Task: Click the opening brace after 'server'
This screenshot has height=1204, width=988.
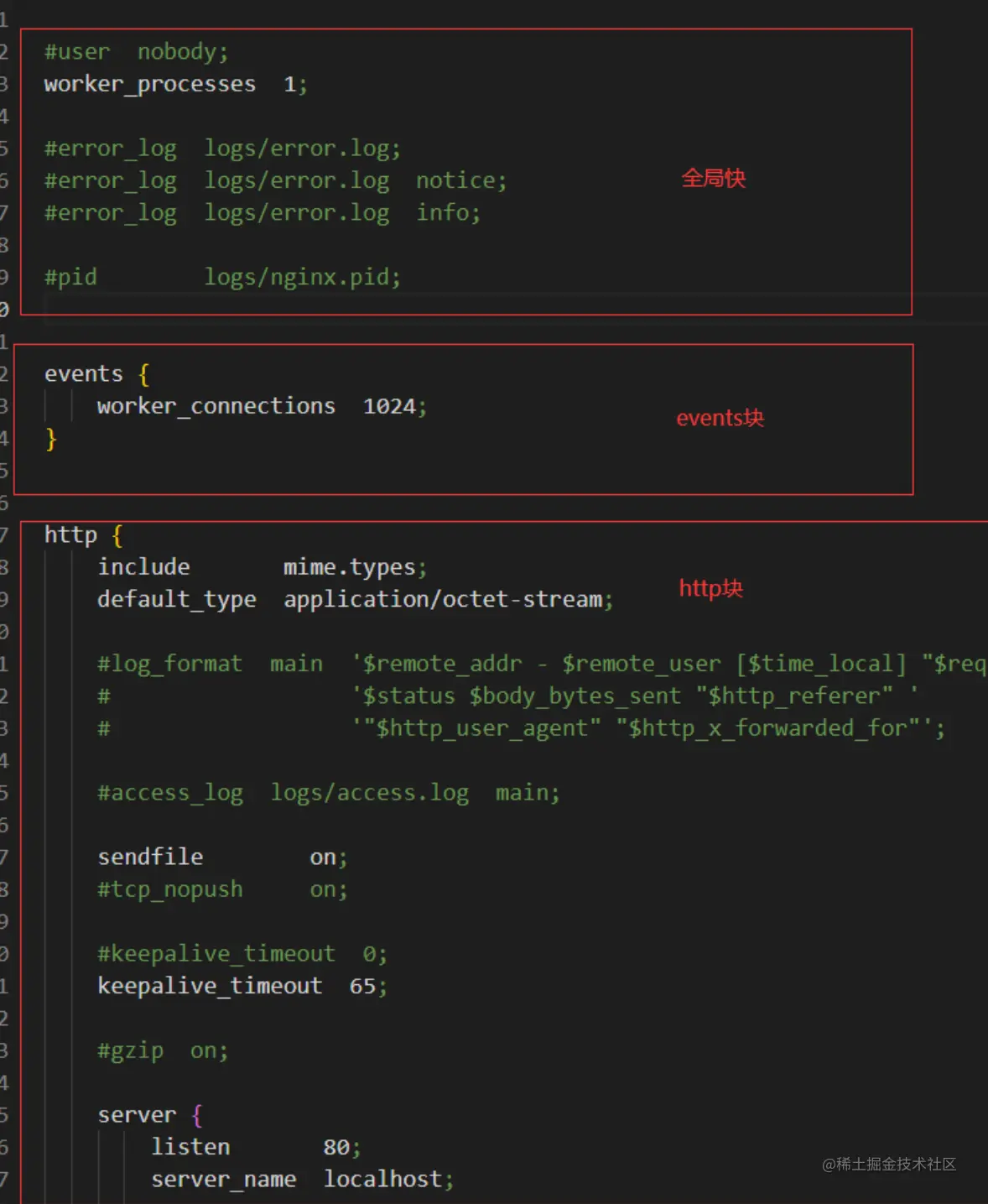Action: pos(197,1115)
